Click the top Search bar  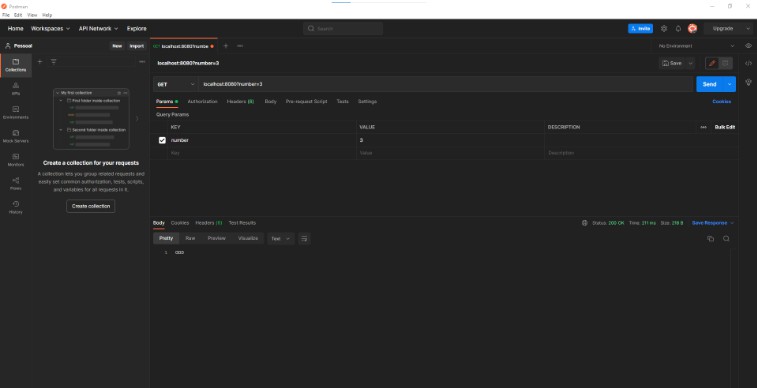coord(343,28)
